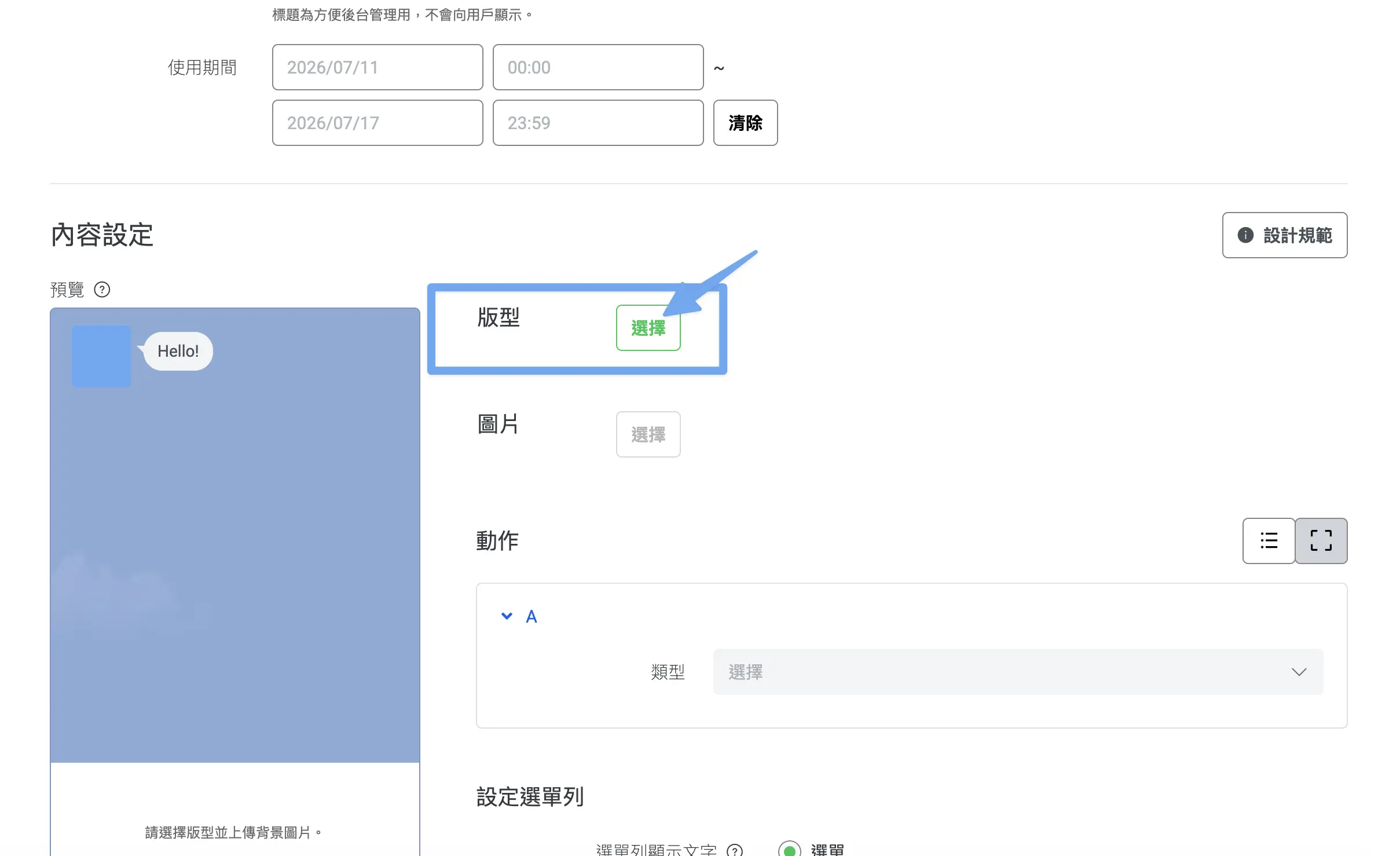Clear the usage period with 清除
The height and width of the screenshot is (856, 1400).
click(745, 123)
